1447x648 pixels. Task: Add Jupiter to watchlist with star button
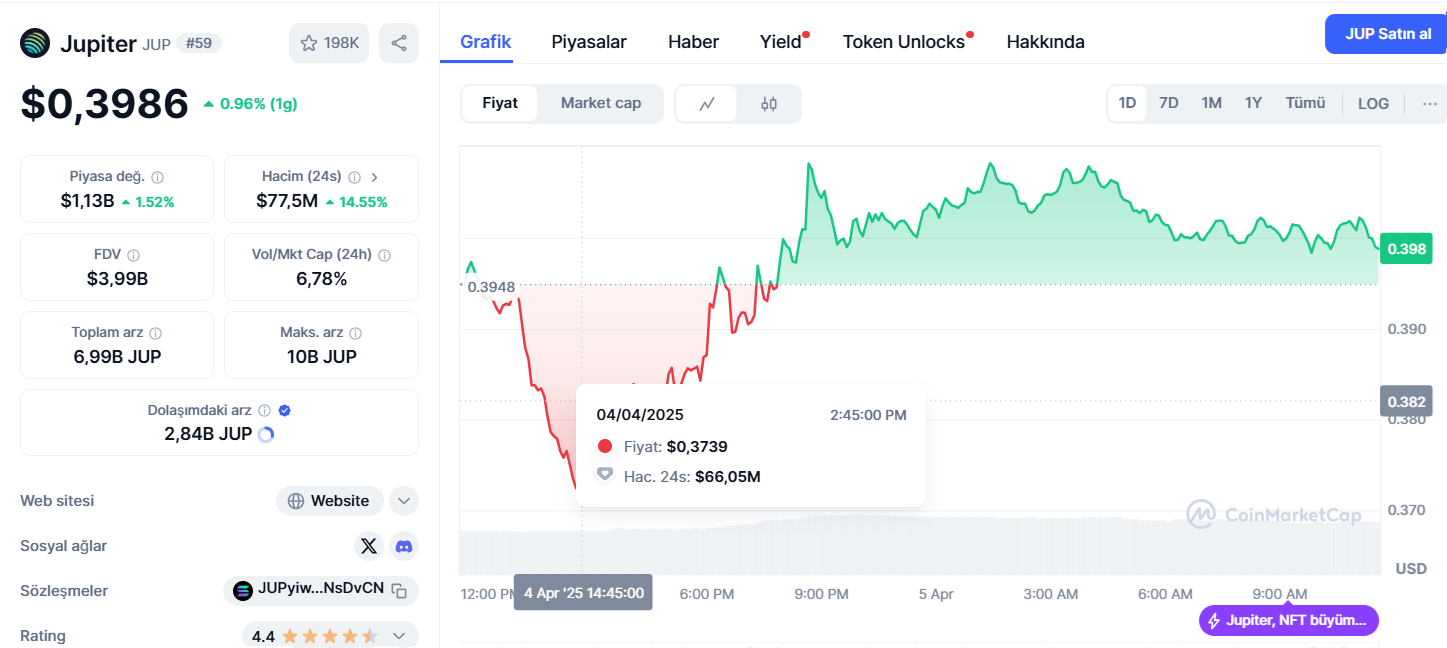(x=329, y=43)
